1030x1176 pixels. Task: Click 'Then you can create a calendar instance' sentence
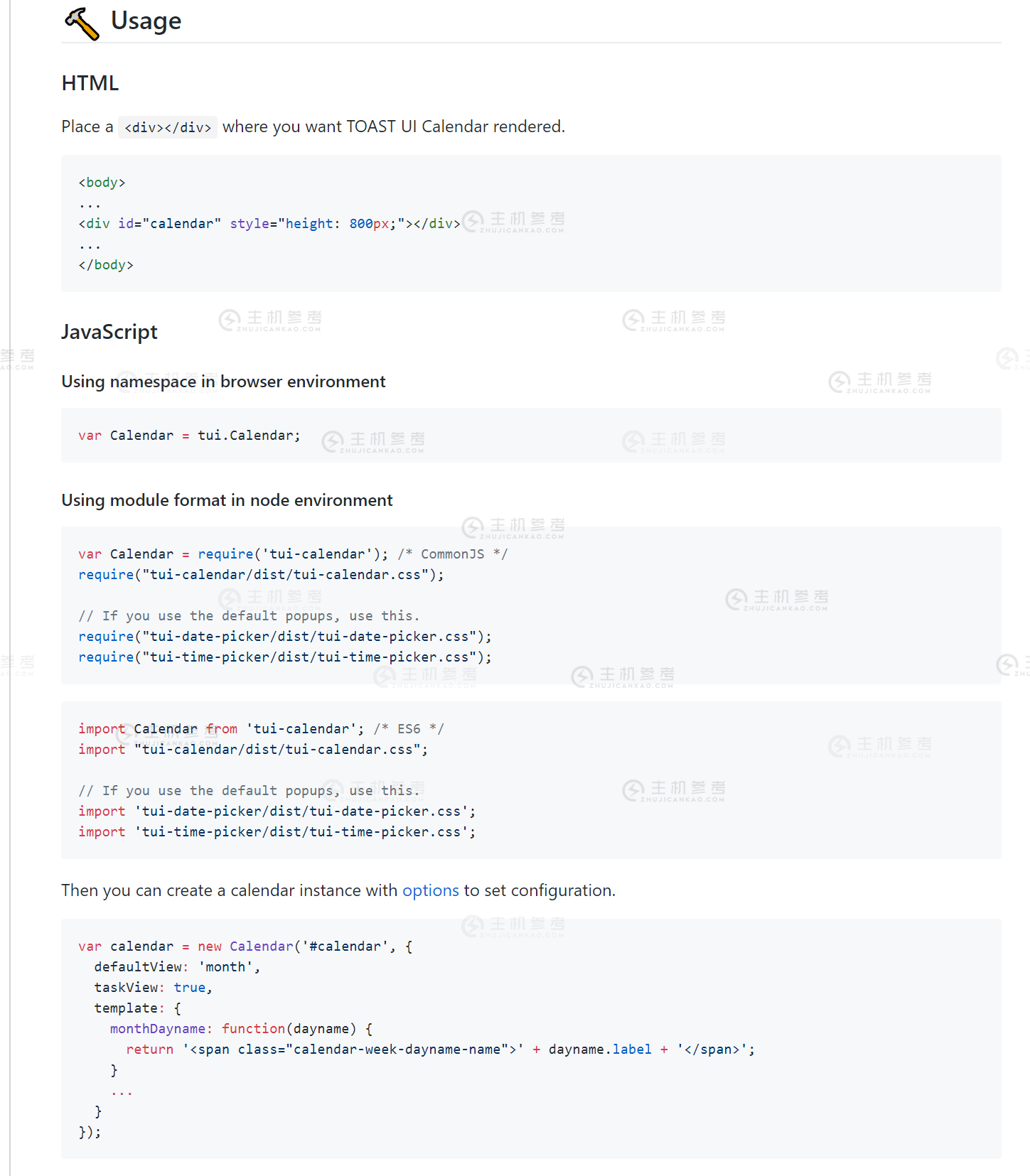coord(338,890)
